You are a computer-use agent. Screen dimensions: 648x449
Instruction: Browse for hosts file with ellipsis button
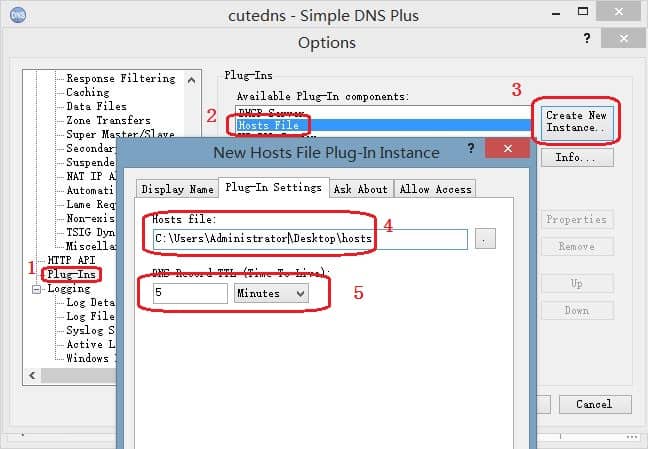coord(485,239)
